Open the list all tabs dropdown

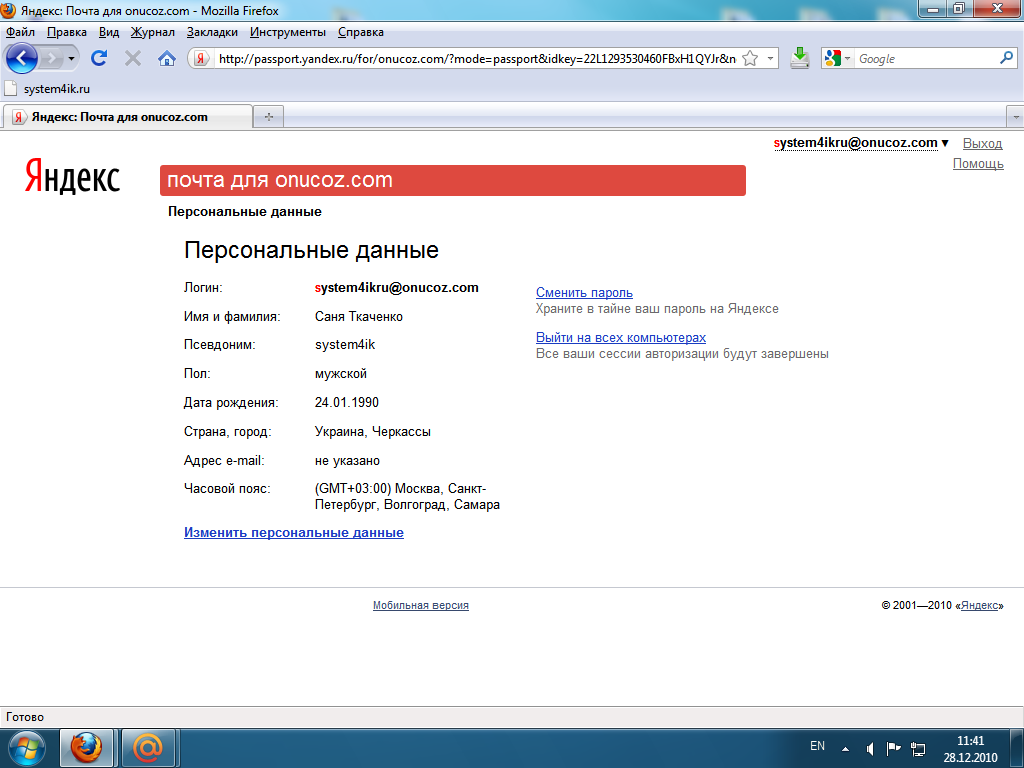coord(1015,118)
